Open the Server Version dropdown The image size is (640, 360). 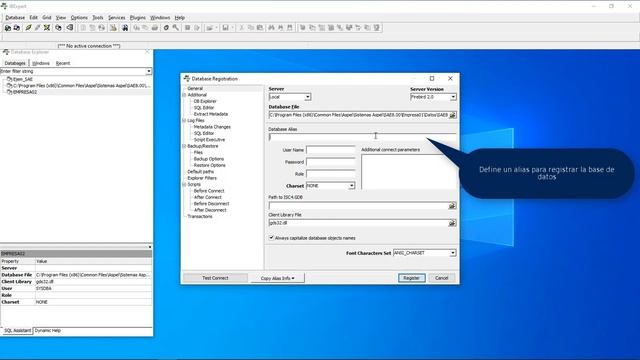(x=453, y=97)
